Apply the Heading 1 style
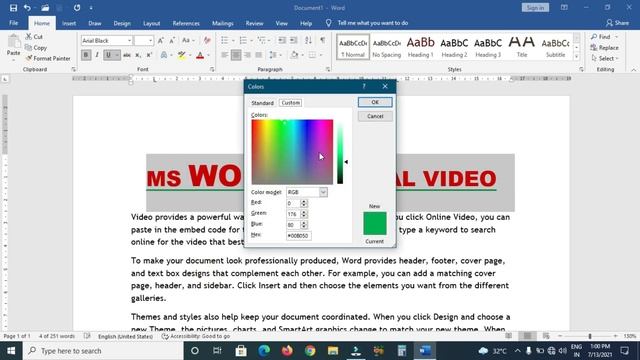Image resolution: width=640 pixels, height=360 pixels. [420, 47]
